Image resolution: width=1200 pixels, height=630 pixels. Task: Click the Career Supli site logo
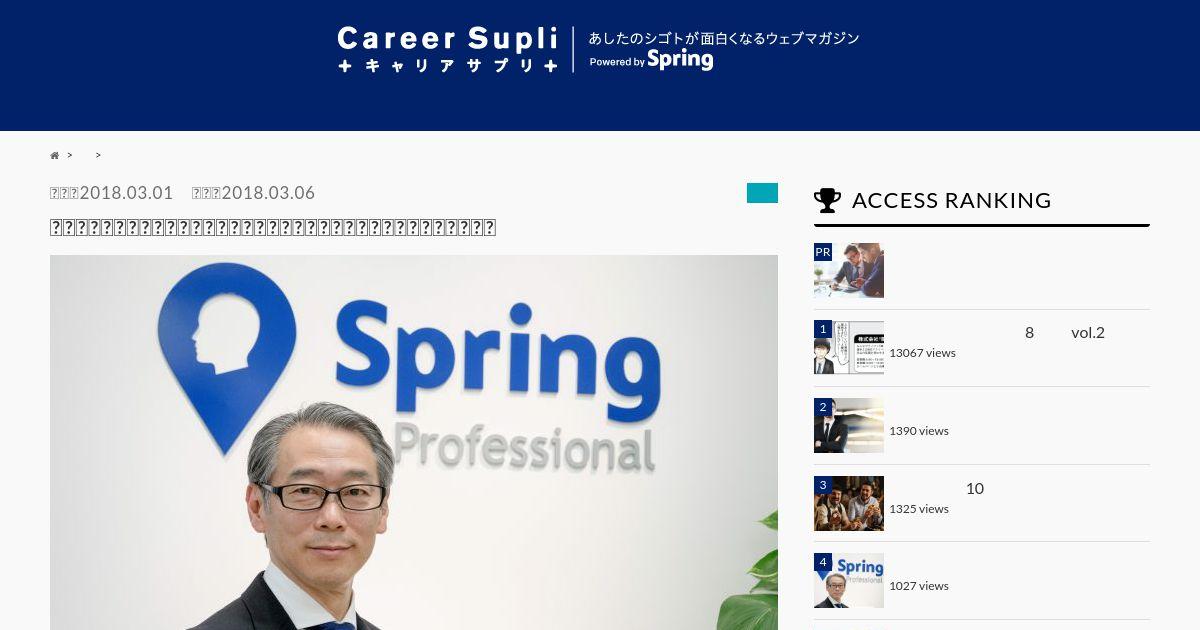[x=448, y=50]
